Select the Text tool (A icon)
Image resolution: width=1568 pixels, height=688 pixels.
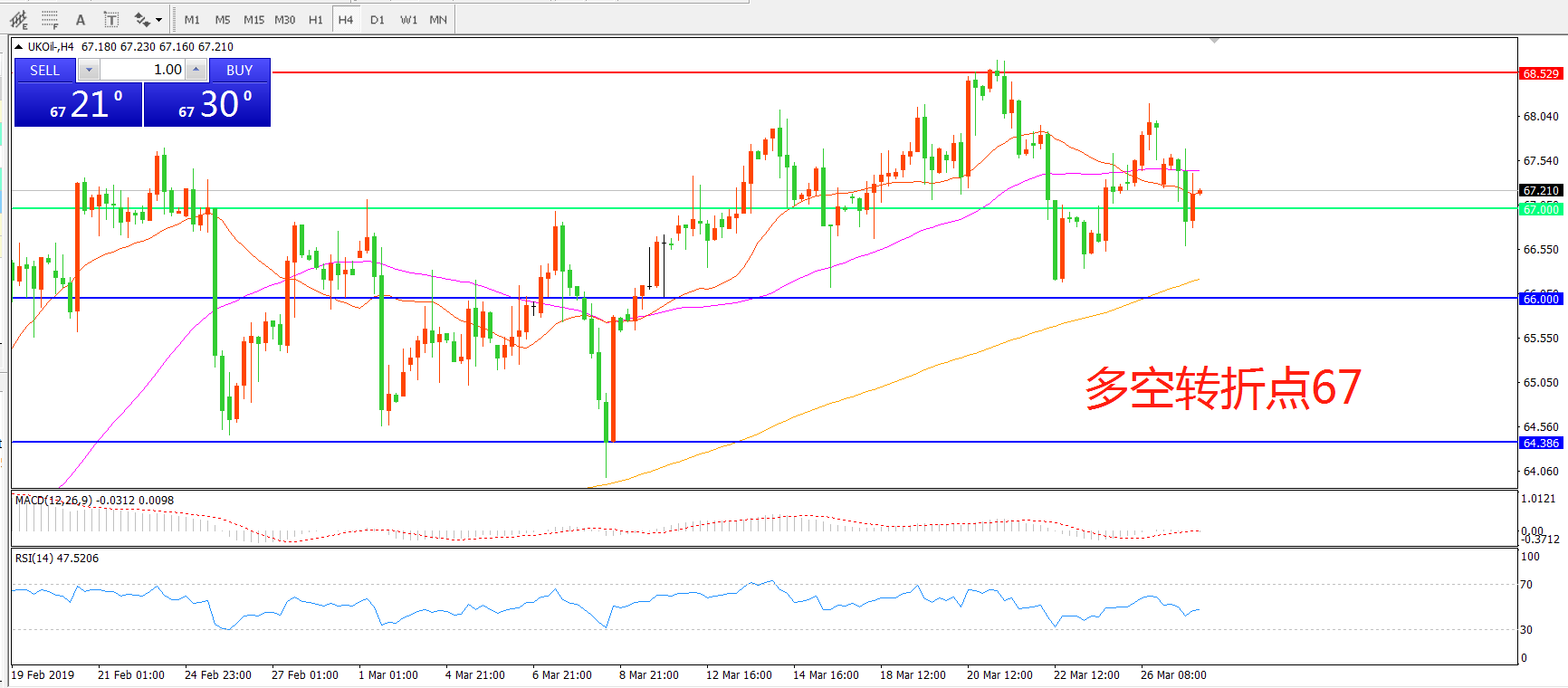81,19
